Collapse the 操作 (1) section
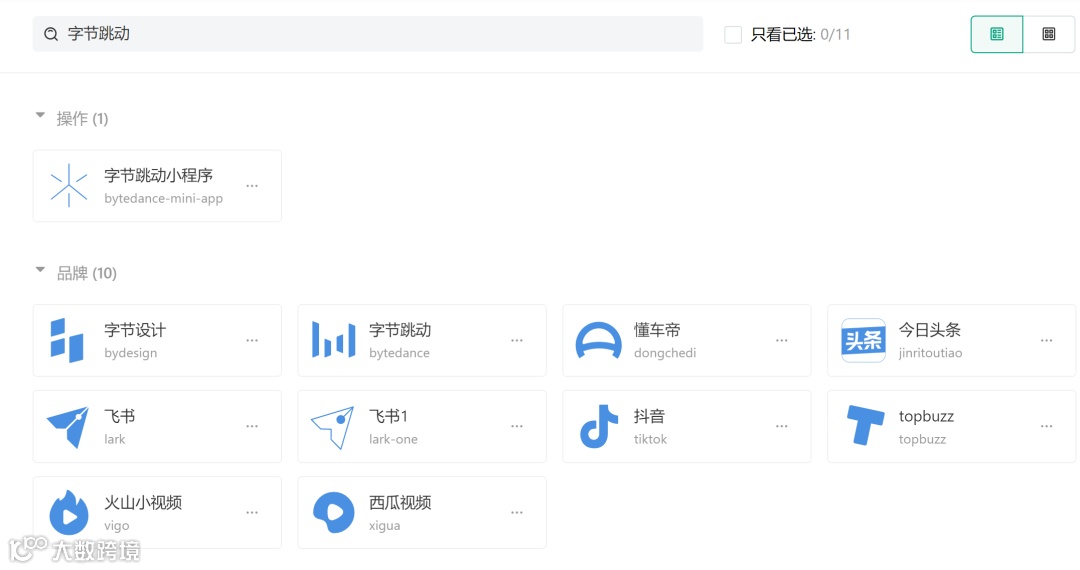The height and width of the screenshot is (570, 1080). (41, 116)
